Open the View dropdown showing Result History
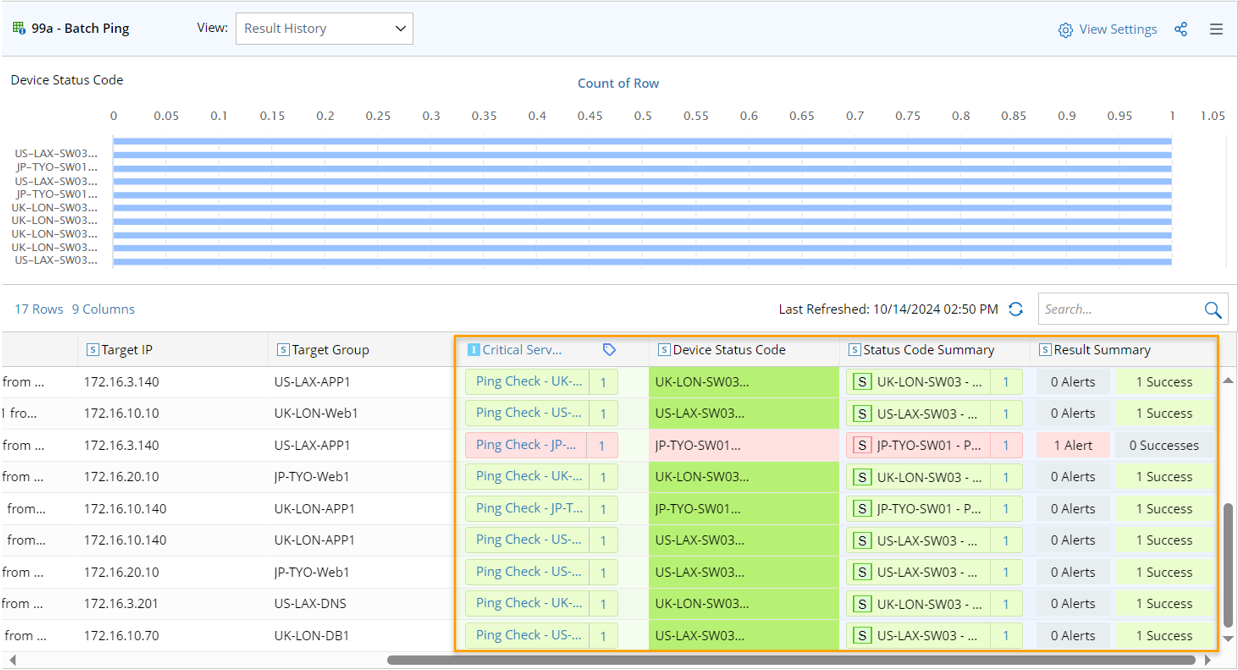The width and height of the screenshot is (1238, 670). point(324,28)
